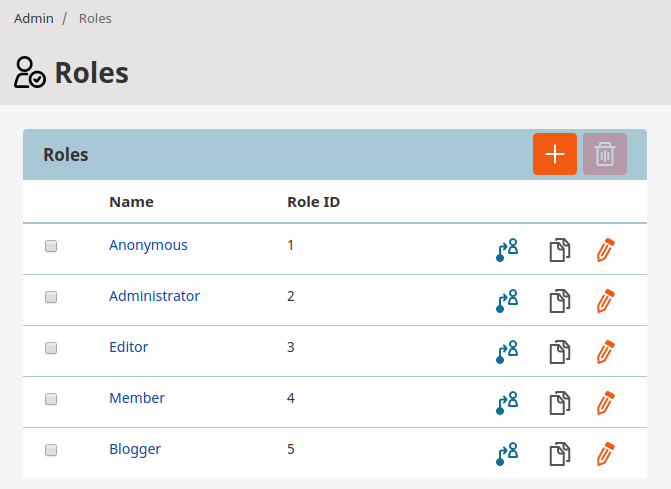This screenshot has height=489, width=671.
Task: Click pencil edit icon for Anonymous role
Action: [605, 250]
